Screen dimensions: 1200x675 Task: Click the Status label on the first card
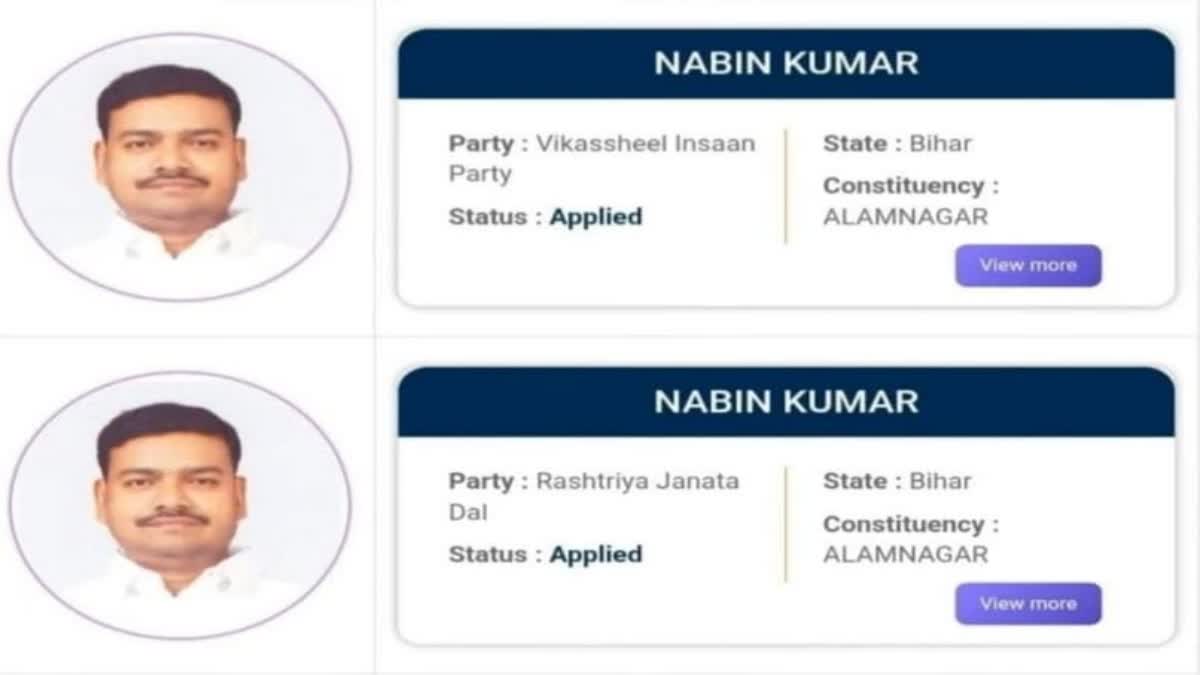(x=487, y=216)
